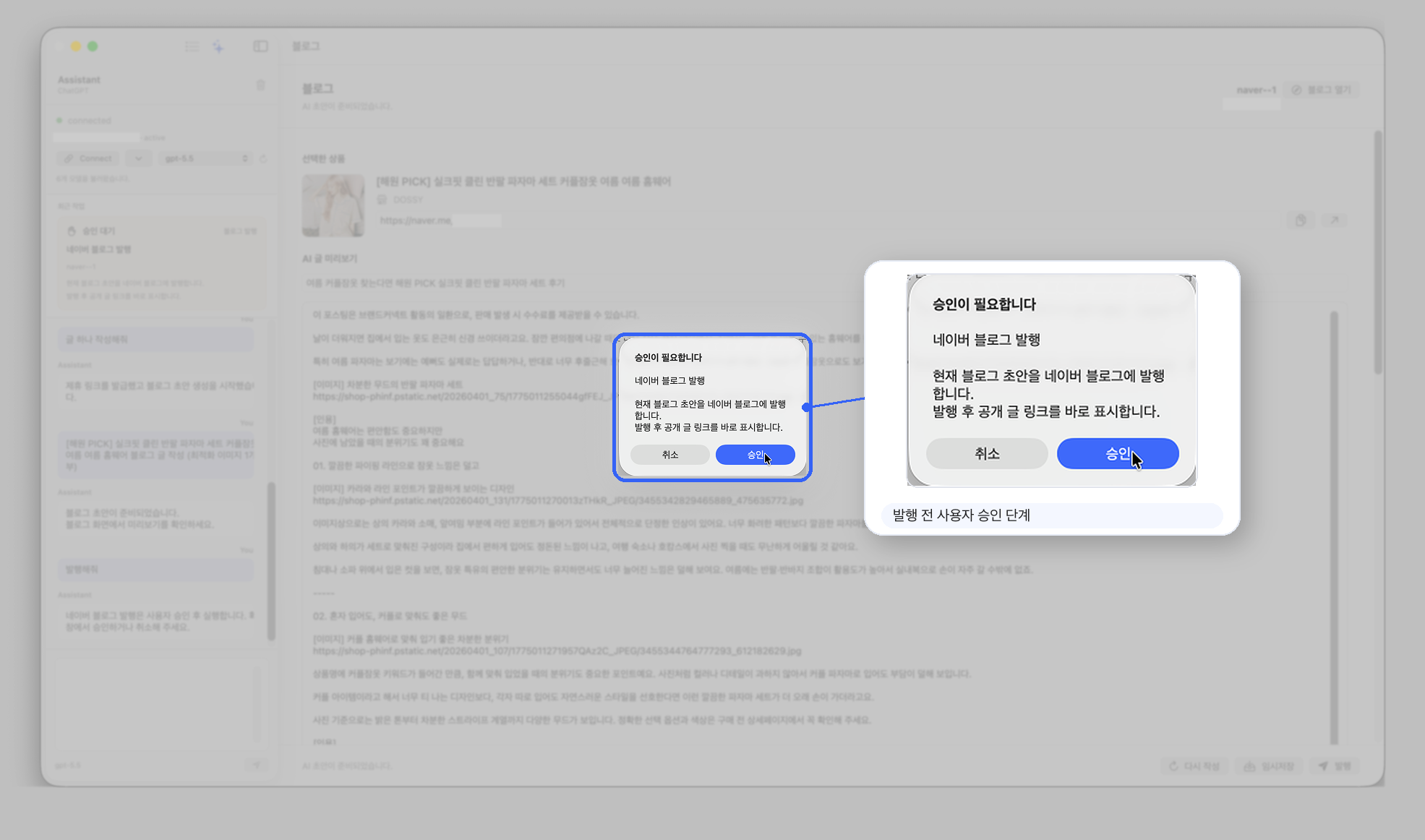Click the 임시저장 button
Image resolution: width=1425 pixels, height=840 pixels.
[x=1269, y=766]
